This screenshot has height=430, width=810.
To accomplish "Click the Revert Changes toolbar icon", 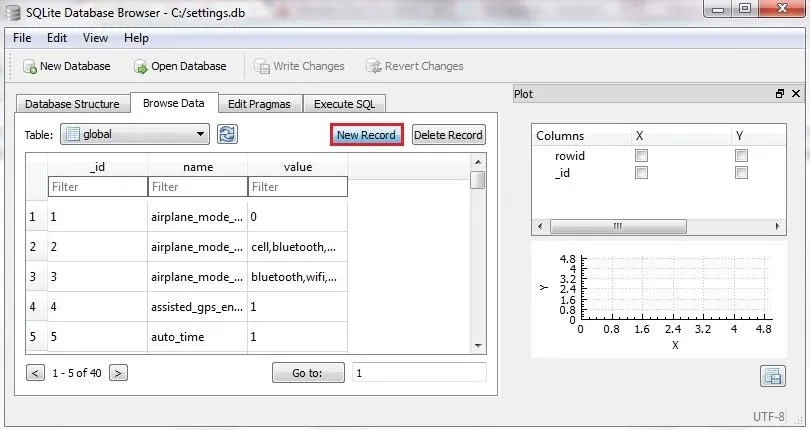I will tap(373, 66).
